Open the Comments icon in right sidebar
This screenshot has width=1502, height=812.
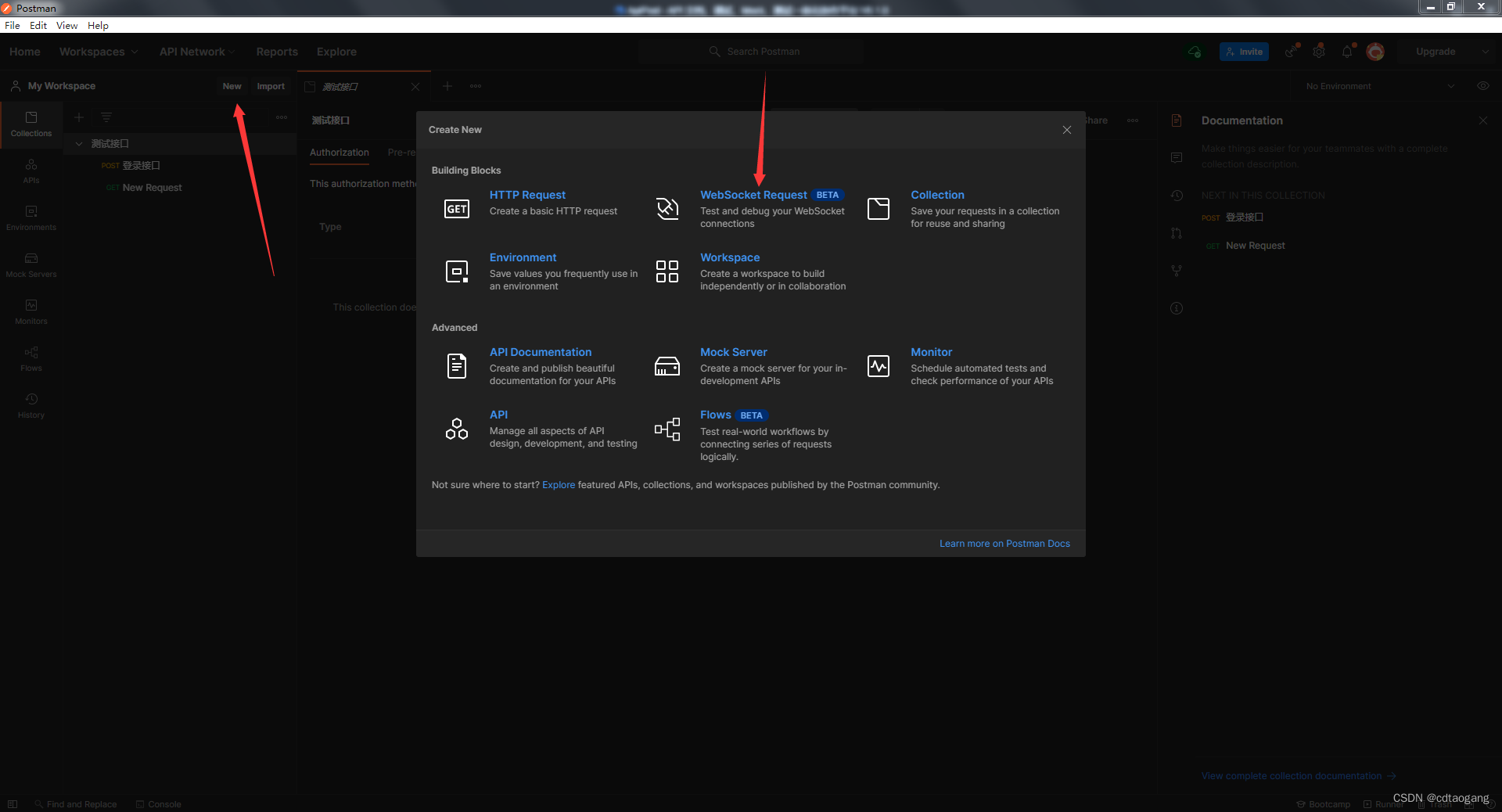coord(1177,158)
